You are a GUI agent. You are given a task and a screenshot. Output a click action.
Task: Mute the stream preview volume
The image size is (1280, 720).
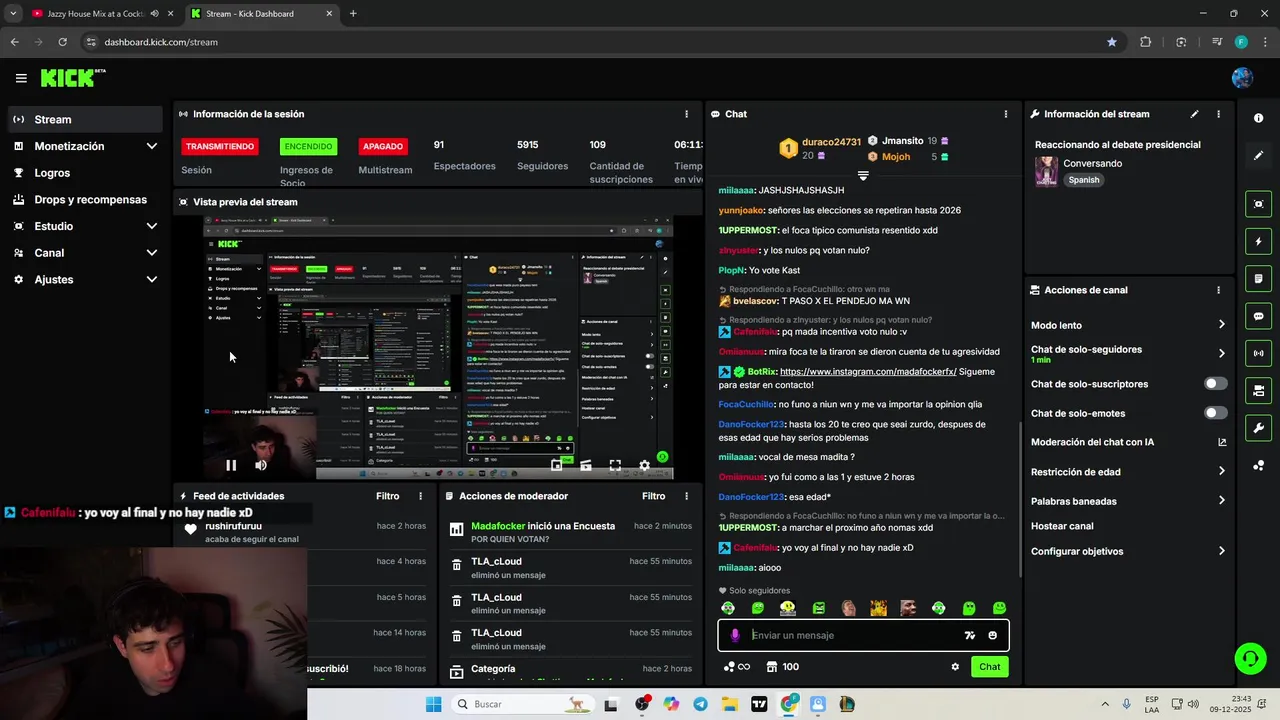[261, 465]
